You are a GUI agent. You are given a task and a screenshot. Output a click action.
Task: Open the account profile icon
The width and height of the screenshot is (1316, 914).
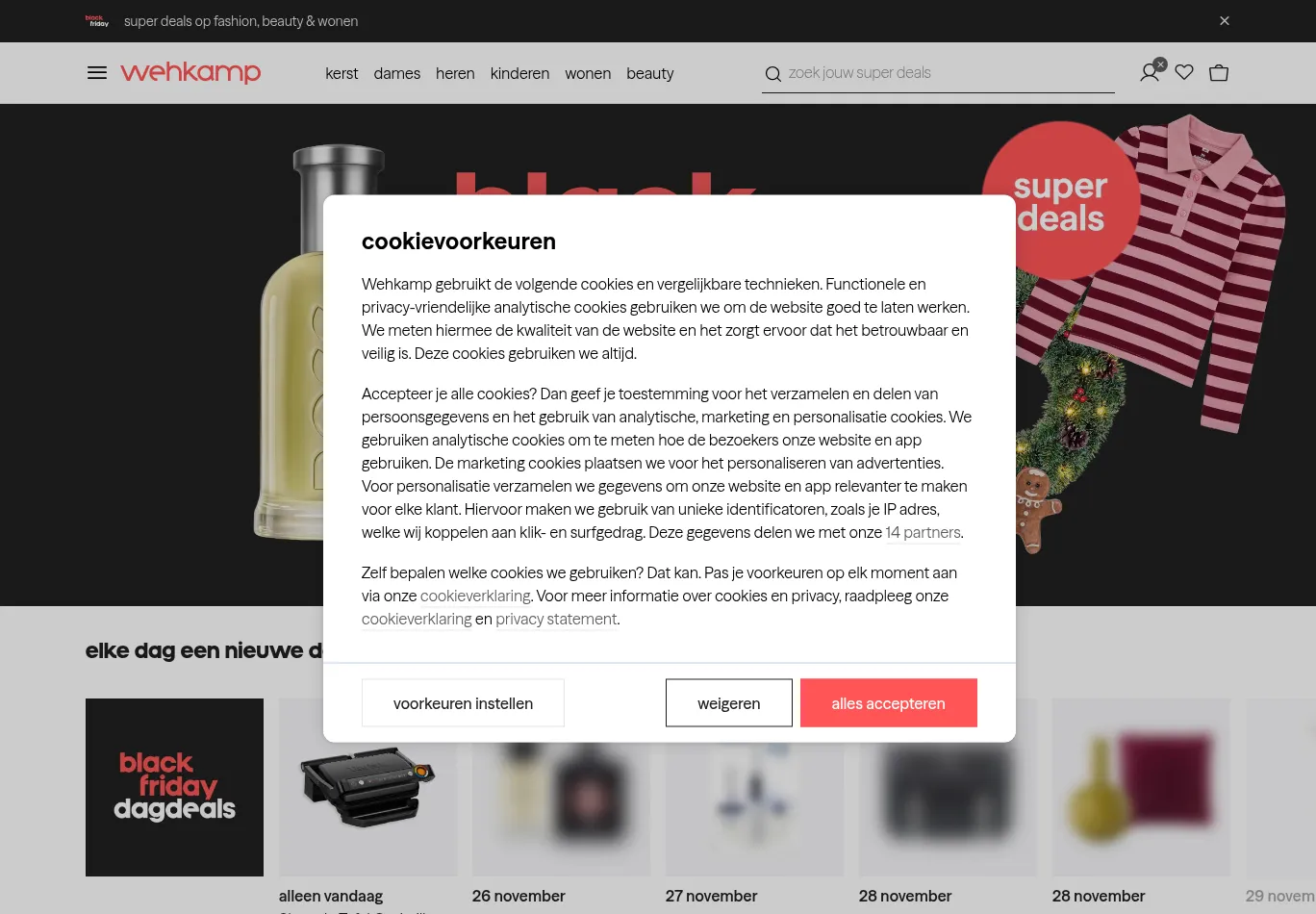(1150, 73)
